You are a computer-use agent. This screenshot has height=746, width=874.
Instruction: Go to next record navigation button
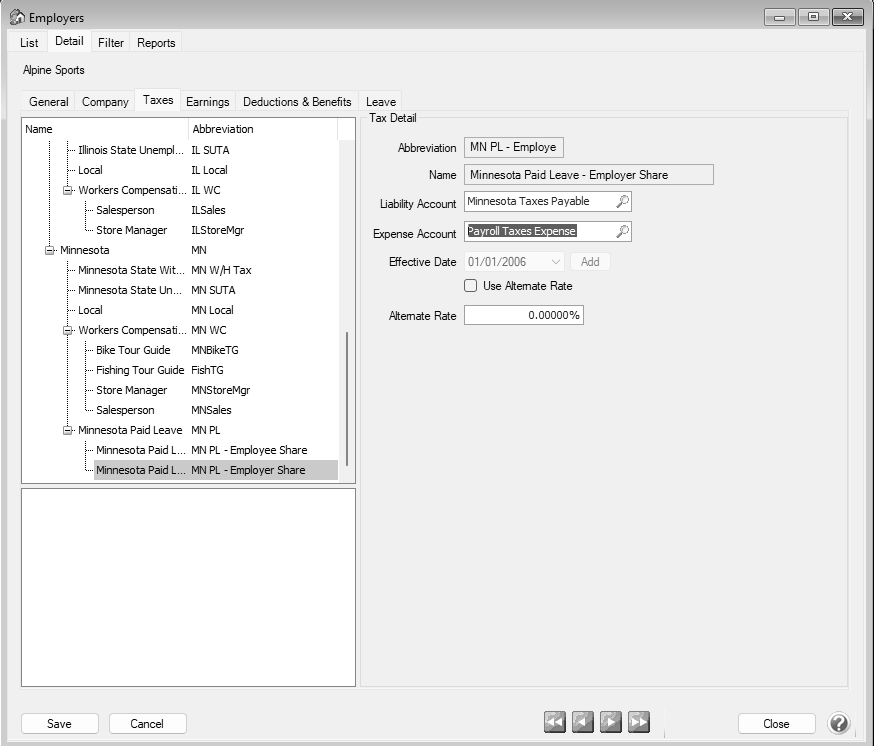click(611, 722)
